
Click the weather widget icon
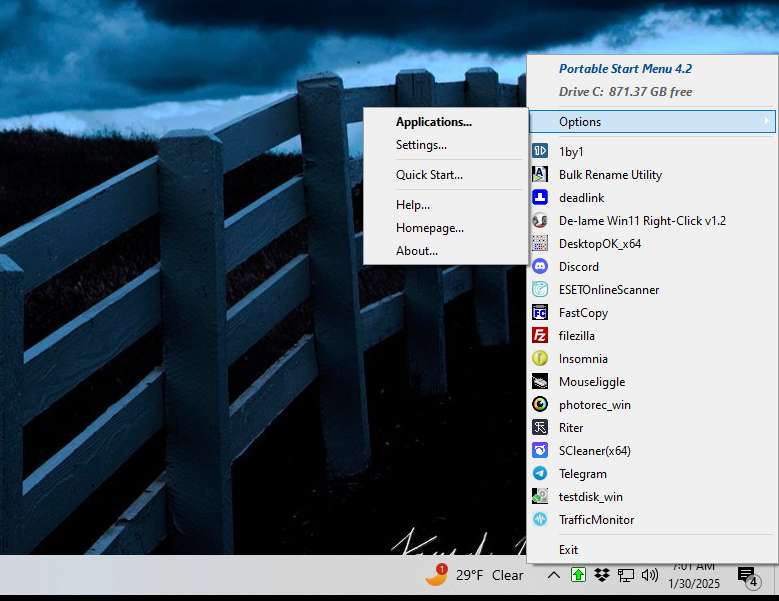click(x=436, y=575)
